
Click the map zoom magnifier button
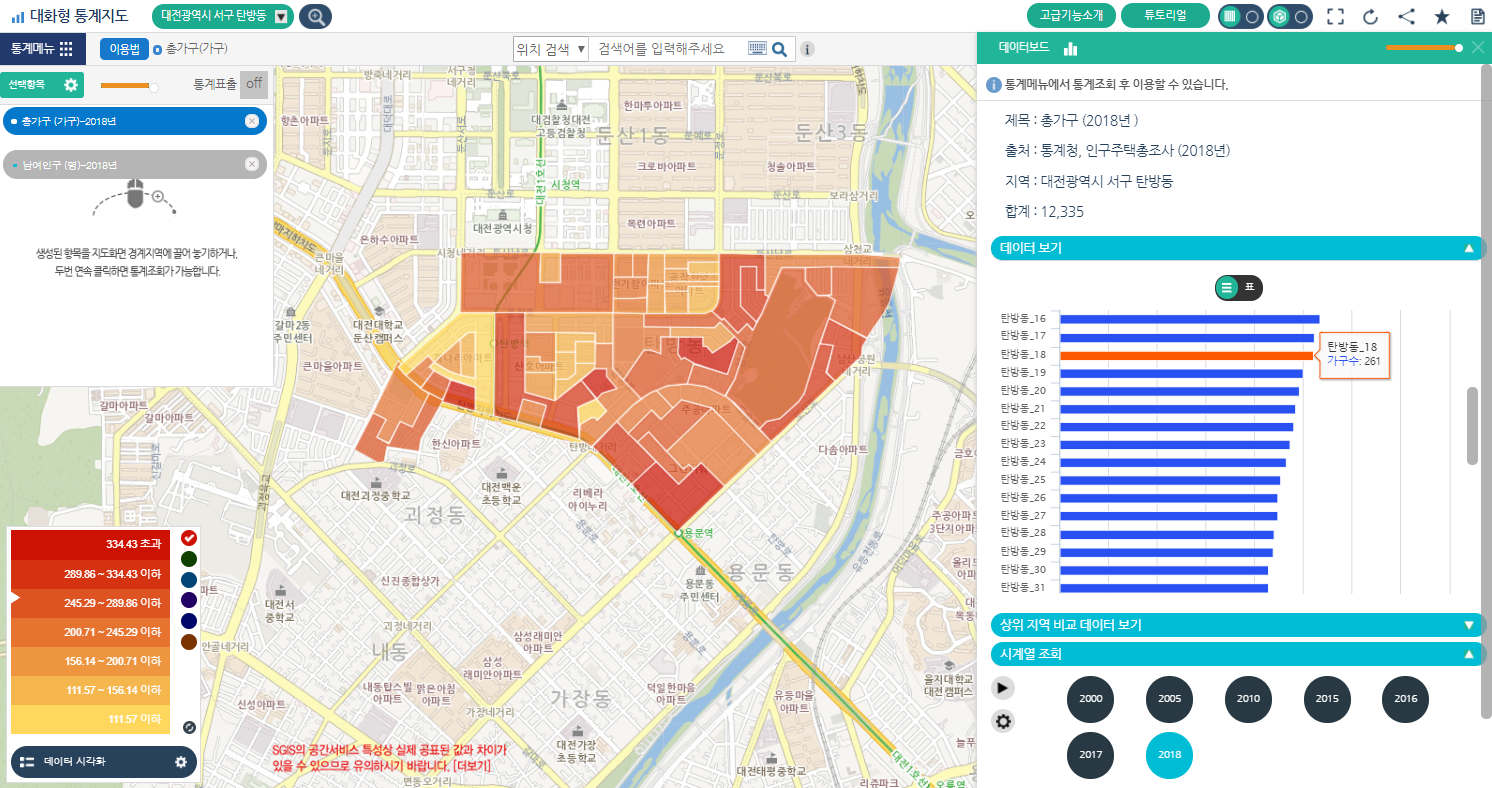tap(316, 16)
